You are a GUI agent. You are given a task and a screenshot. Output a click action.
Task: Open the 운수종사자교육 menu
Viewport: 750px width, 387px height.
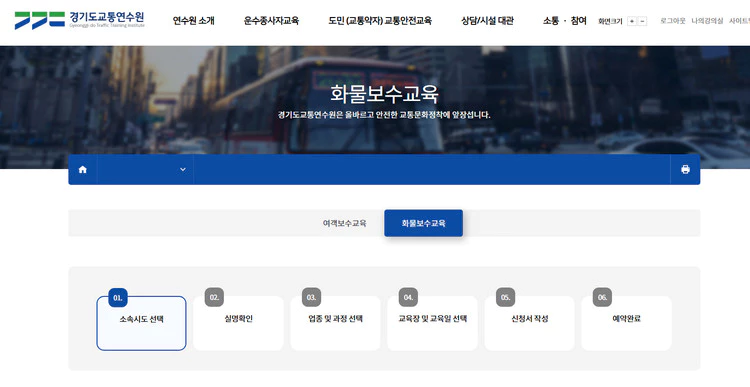[271, 21]
